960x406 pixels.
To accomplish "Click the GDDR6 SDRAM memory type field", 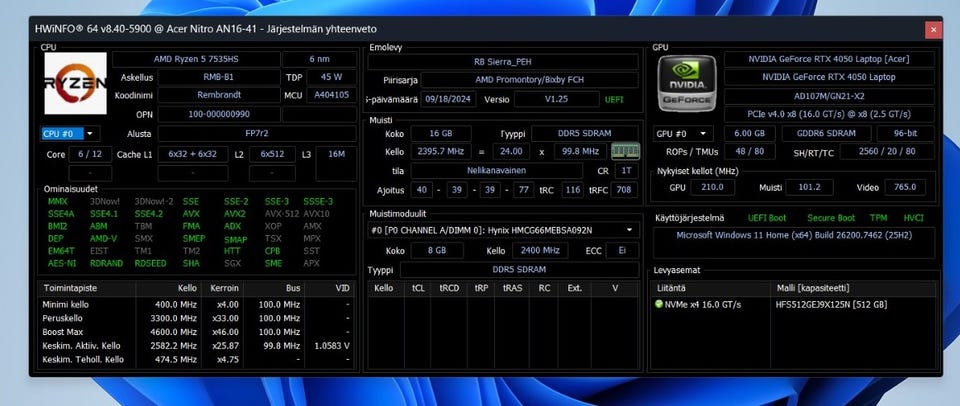I will (x=826, y=133).
